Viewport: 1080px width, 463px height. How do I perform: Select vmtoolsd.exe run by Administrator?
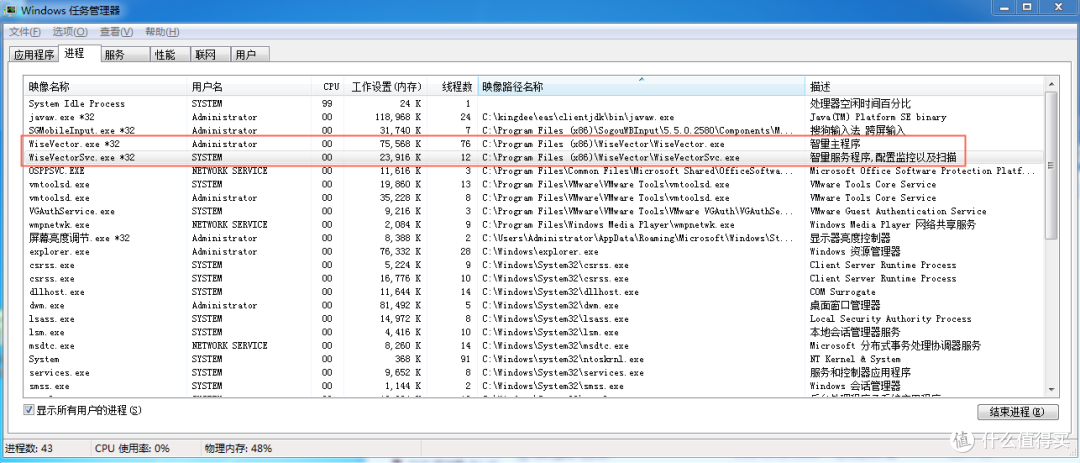(x=534, y=198)
